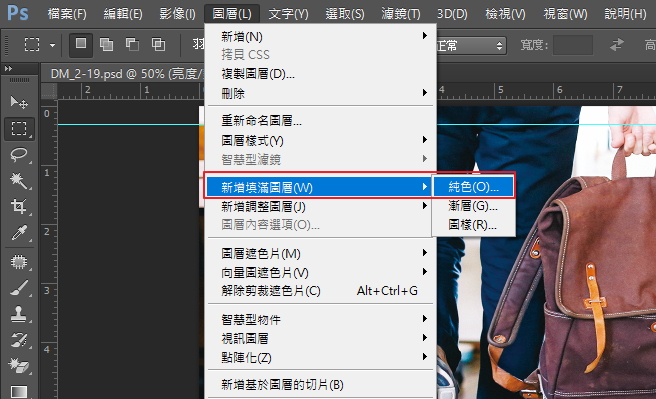The width and height of the screenshot is (656, 399).
Task: Choose 新增基於圖層的切片(B) entry
Action: (x=320, y=385)
